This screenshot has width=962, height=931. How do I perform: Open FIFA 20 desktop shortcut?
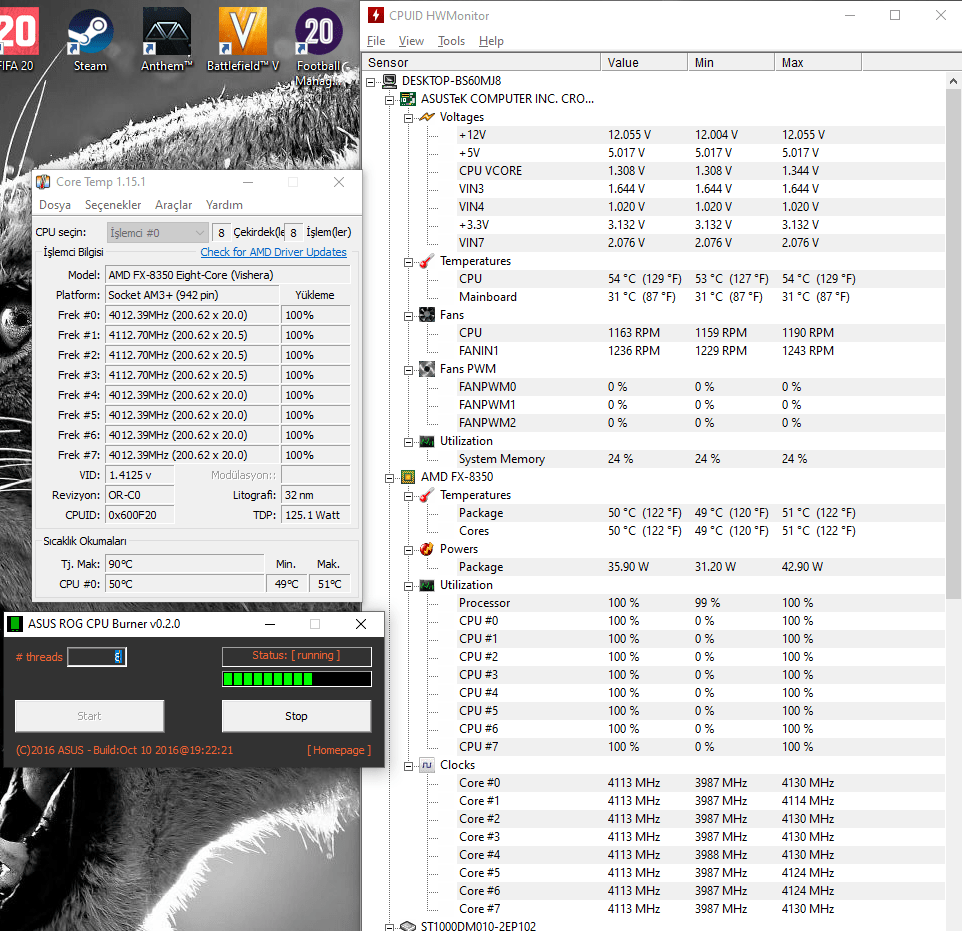pos(17,39)
